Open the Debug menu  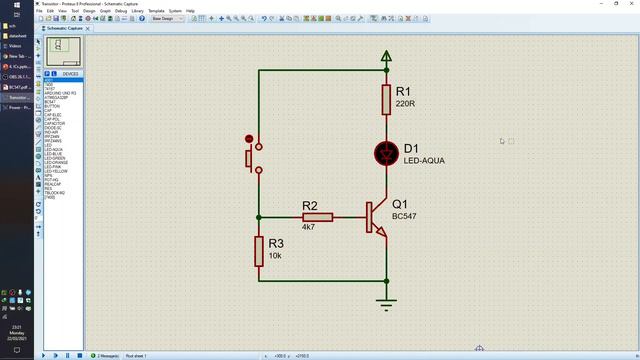click(121, 11)
